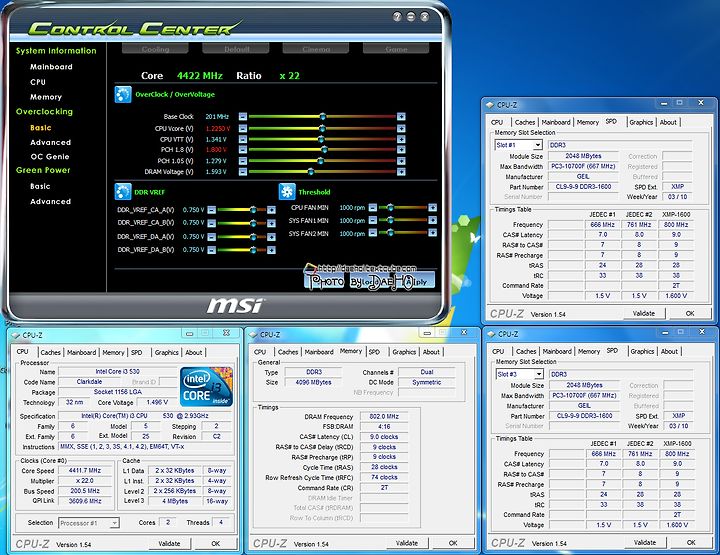Click plus button for DDR_VREF_DA_A

pos(271,237)
